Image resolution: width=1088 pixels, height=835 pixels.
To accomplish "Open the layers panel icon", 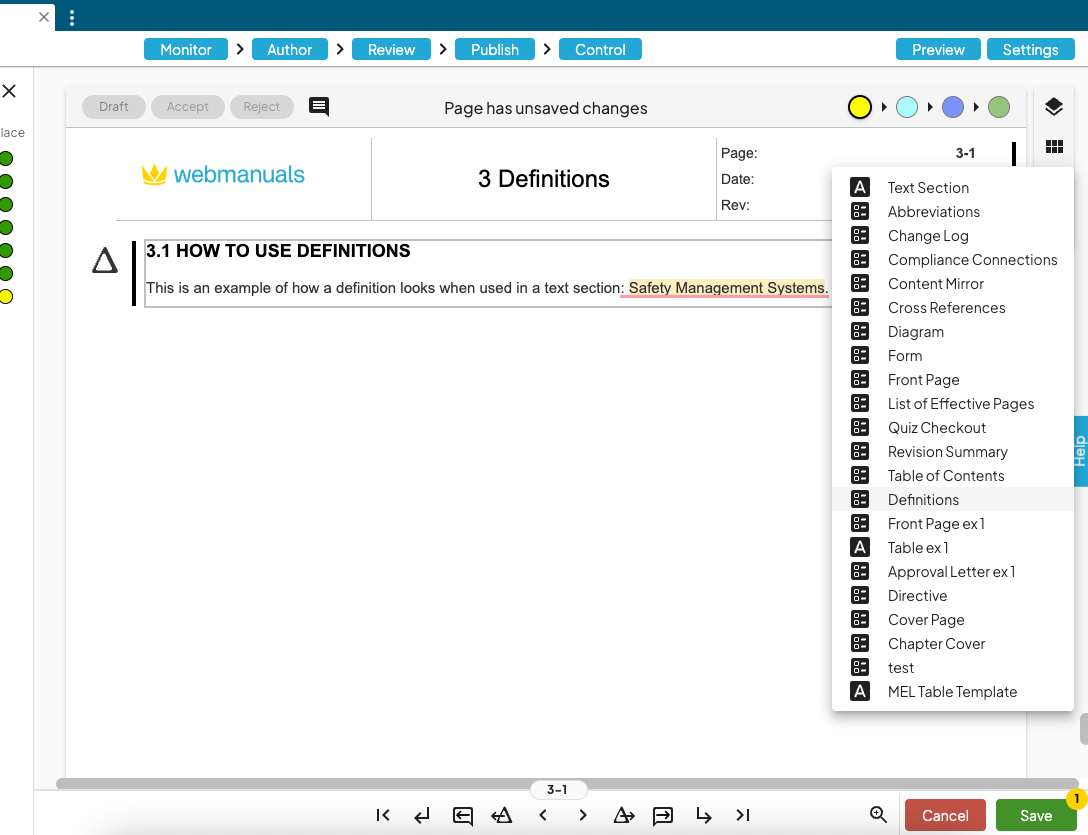I will tap(1054, 107).
